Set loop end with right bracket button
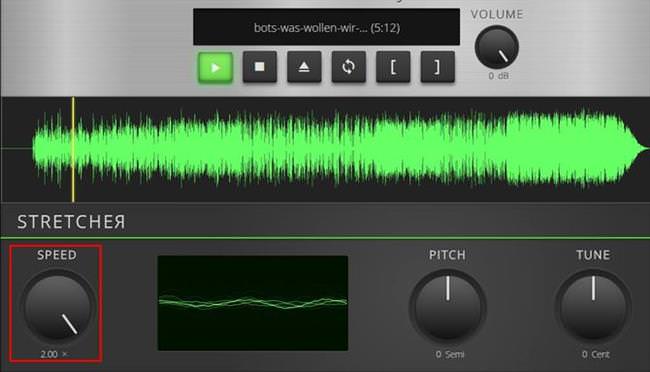This screenshot has height=372, width=650. tap(437, 67)
